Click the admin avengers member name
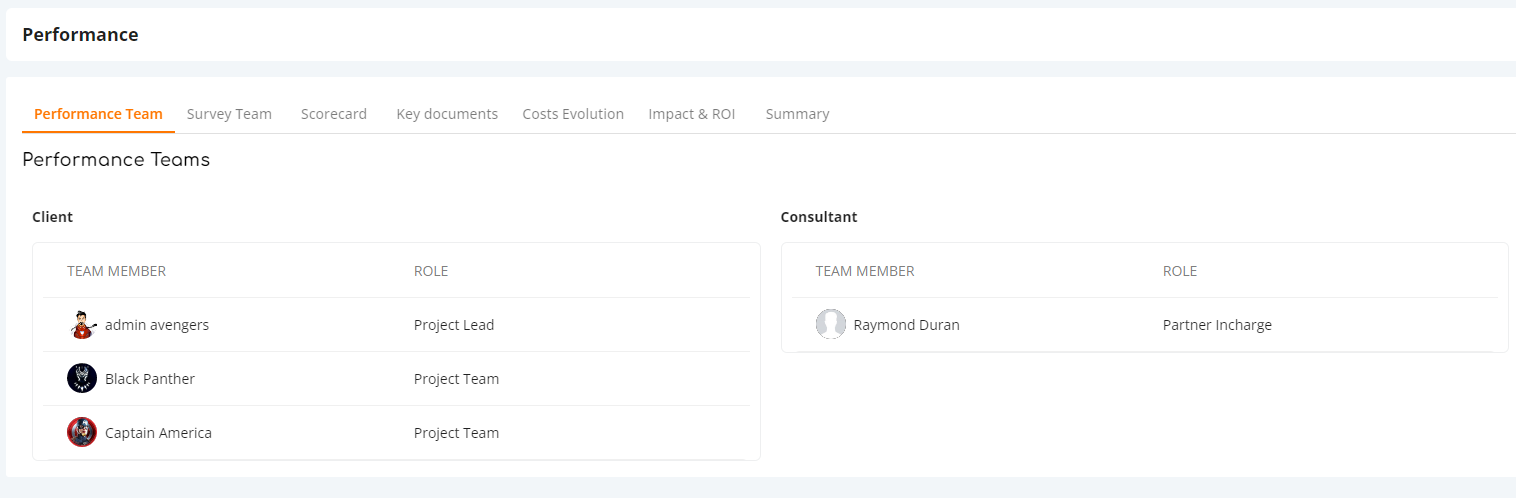The height and width of the screenshot is (498, 1516). tap(157, 325)
